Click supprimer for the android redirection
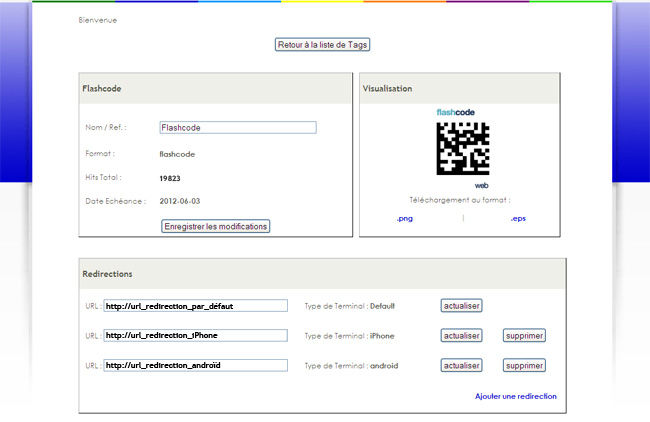 [524, 366]
